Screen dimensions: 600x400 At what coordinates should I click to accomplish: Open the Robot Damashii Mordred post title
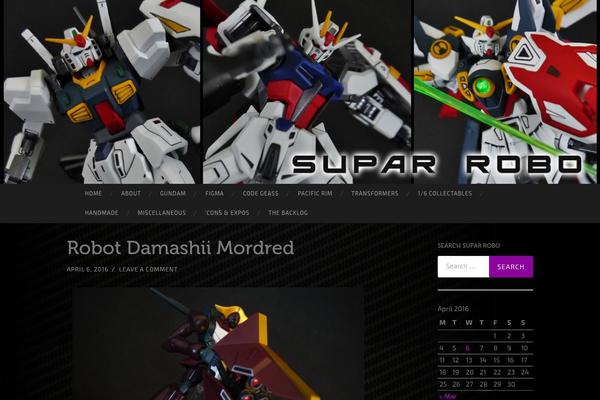(x=180, y=248)
